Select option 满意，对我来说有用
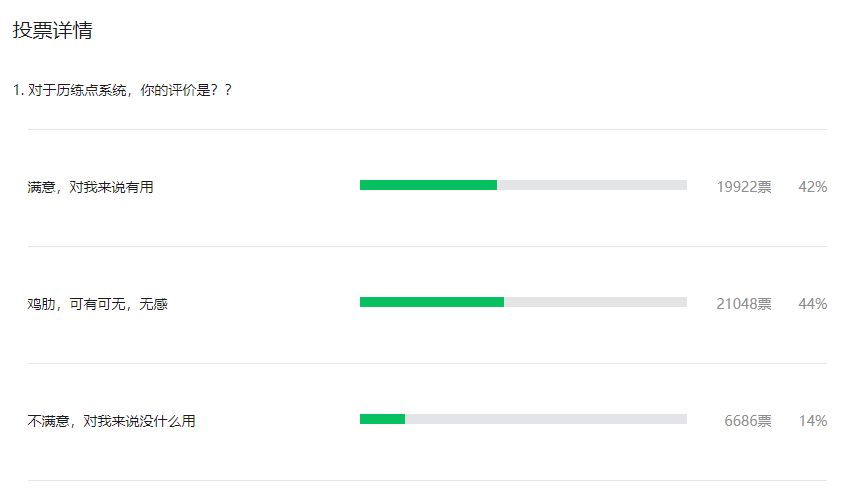This screenshot has height=500, width=852. point(91,187)
